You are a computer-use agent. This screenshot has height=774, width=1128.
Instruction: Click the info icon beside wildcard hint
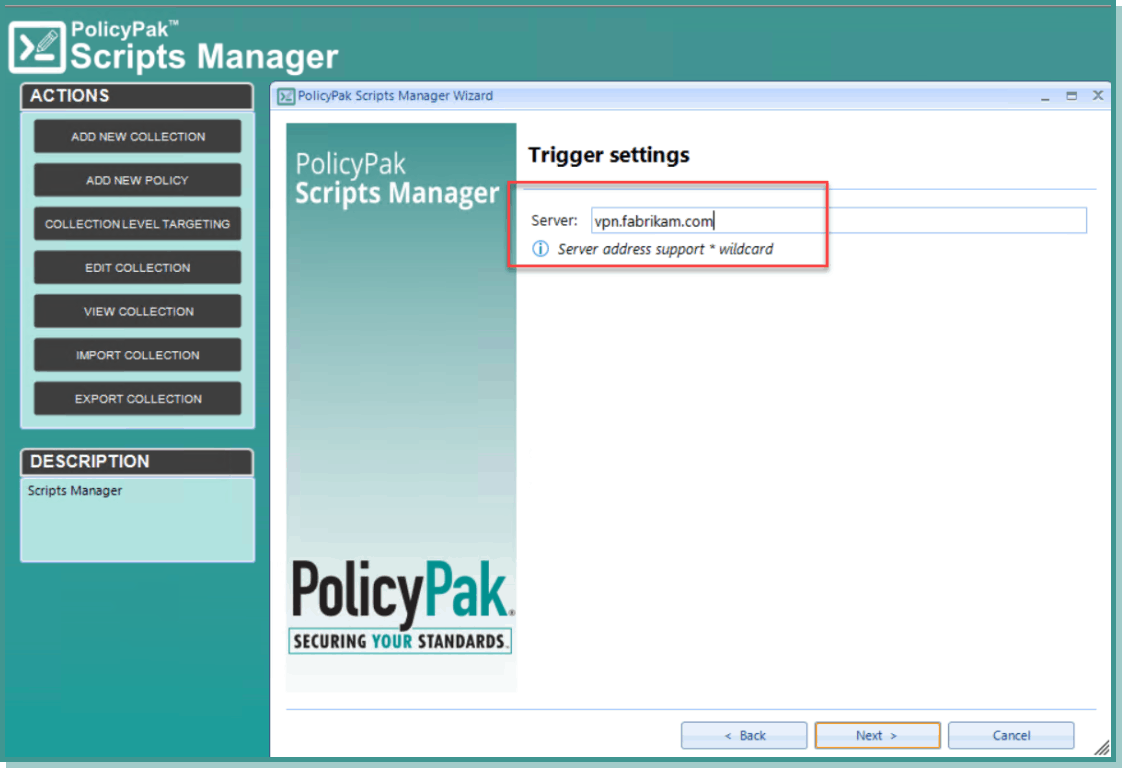[x=540, y=249]
